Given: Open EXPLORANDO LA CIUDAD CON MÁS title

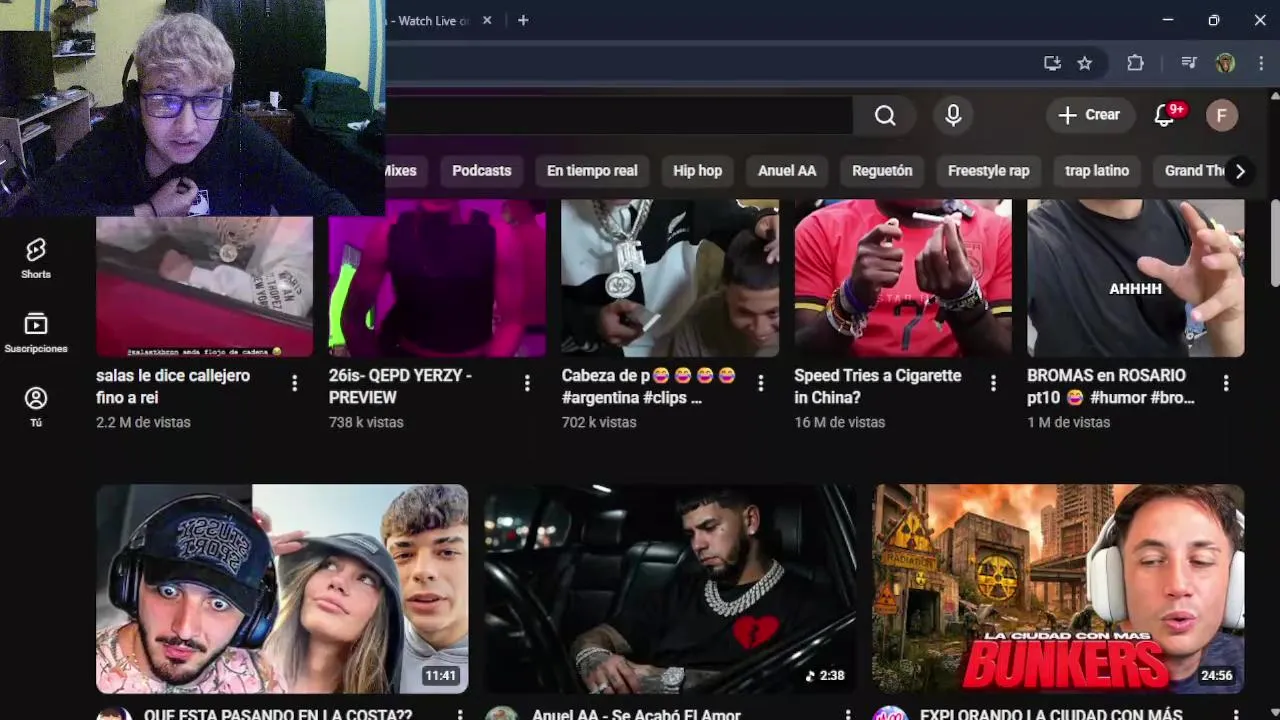Looking at the screenshot, I should (x=1051, y=714).
